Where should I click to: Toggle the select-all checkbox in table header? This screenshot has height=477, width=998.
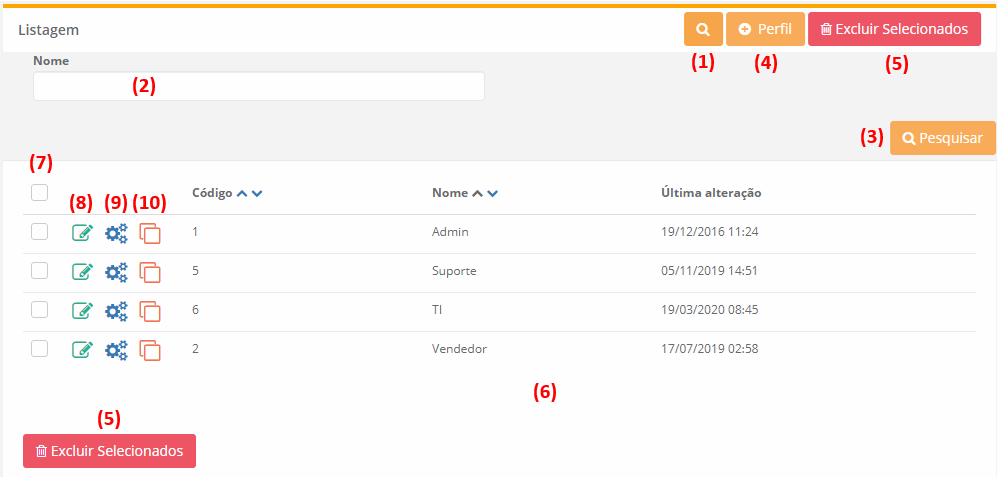point(40,193)
